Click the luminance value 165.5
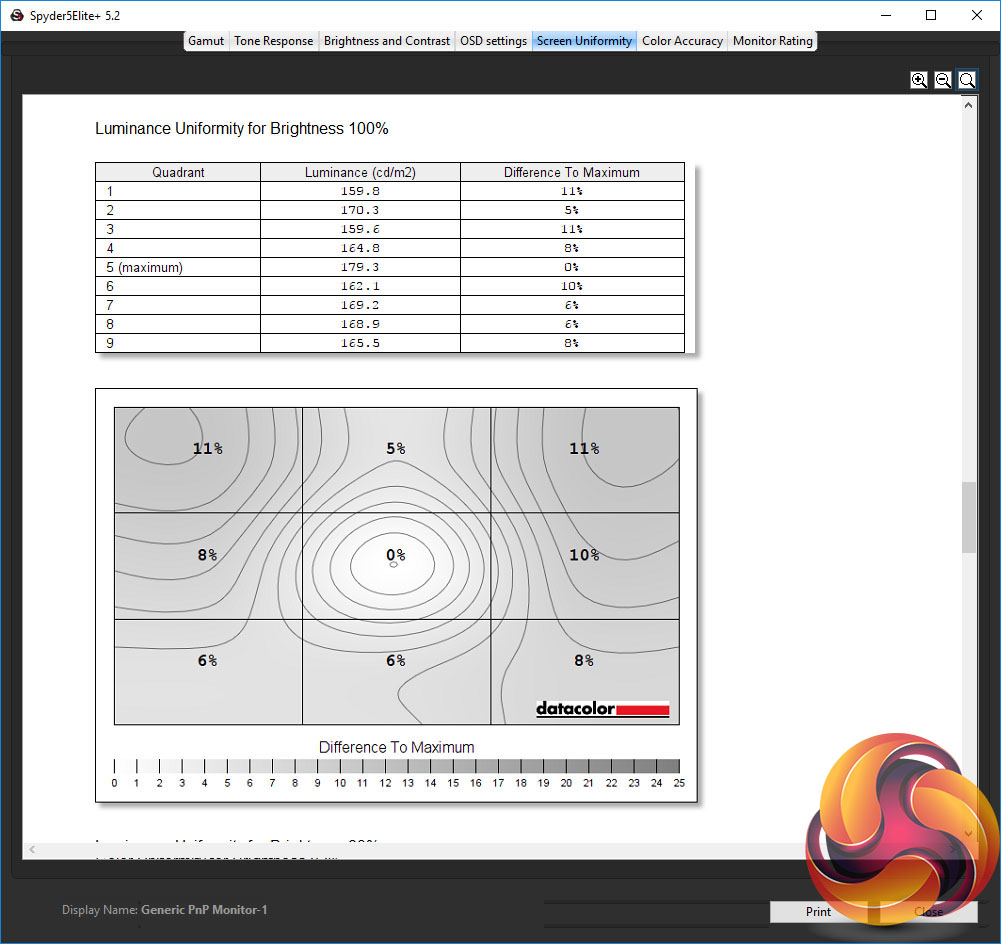The width and height of the screenshot is (1001, 944). [360, 343]
